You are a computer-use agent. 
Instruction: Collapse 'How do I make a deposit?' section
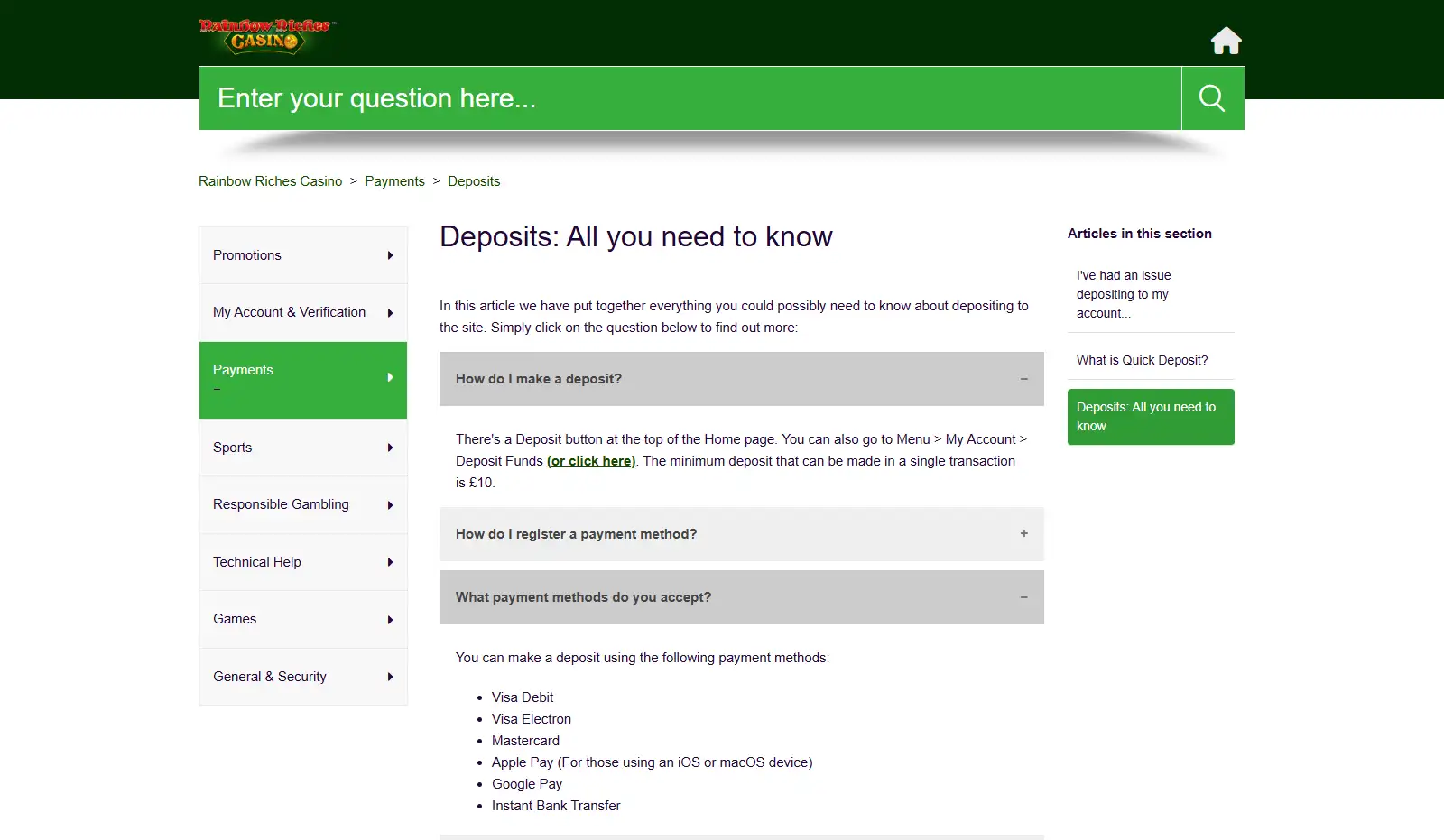742,379
